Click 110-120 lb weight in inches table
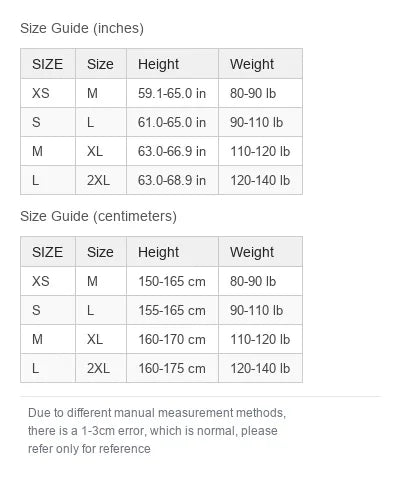Image resolution: width=400 pixels, height=490 pixels. (x=260, y=151)
